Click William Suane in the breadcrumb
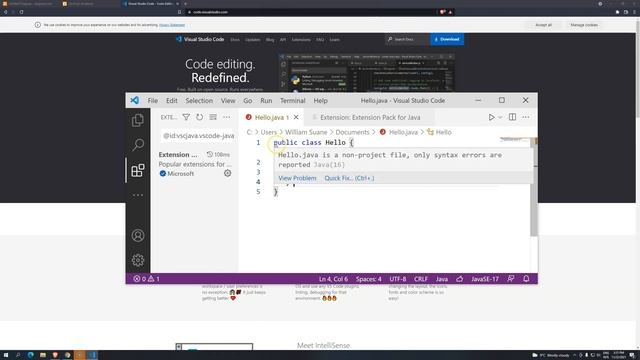The width and height of the screenshot is (640, 360). 306,132
